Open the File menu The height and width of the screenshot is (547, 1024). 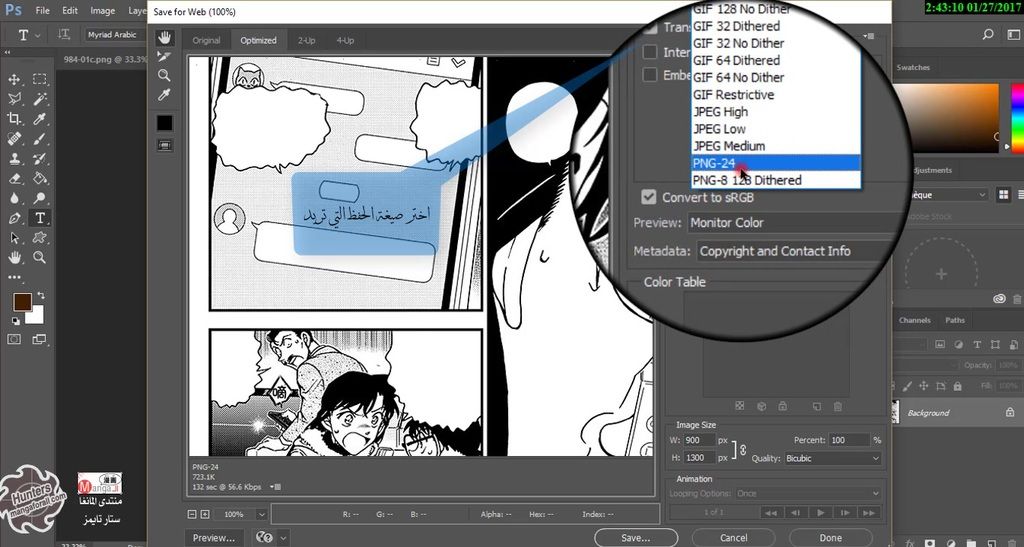click(x=42, y=10)
